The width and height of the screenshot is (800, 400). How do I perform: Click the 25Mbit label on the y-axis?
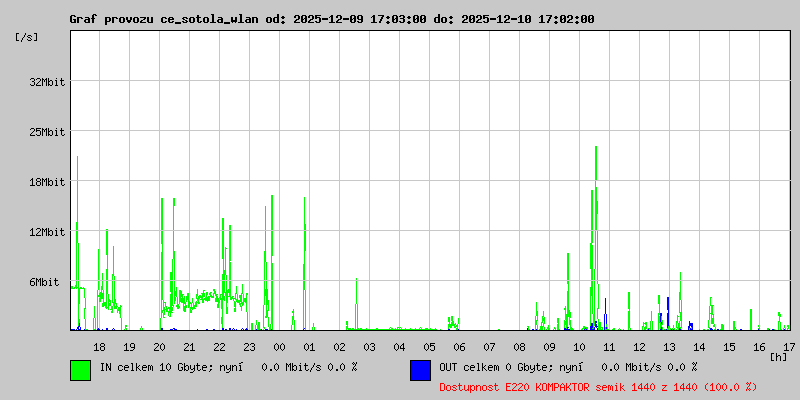coord(47,132)
